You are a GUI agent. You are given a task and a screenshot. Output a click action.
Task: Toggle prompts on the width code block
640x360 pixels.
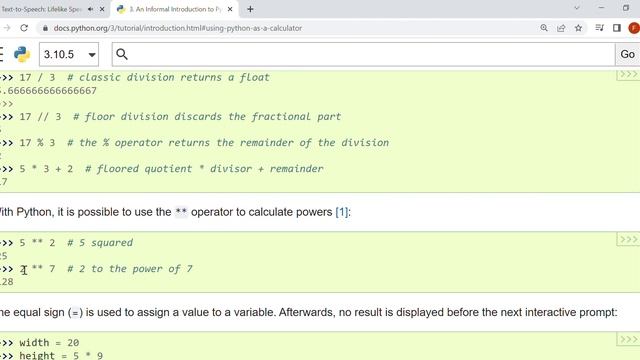click(628, 339)
